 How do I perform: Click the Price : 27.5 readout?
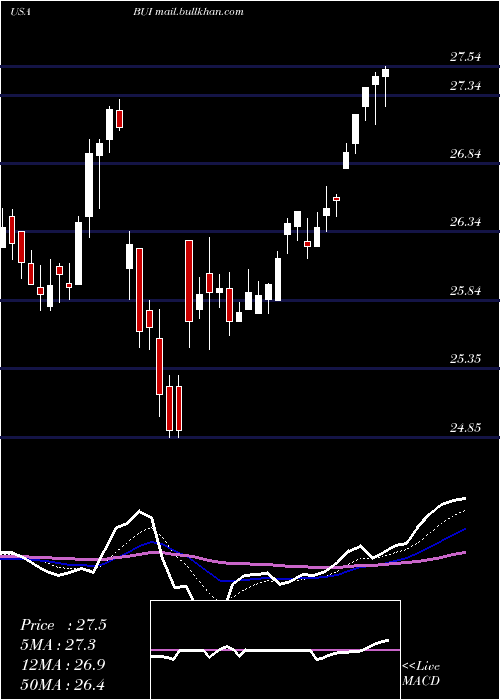click(x=63, y=625)
